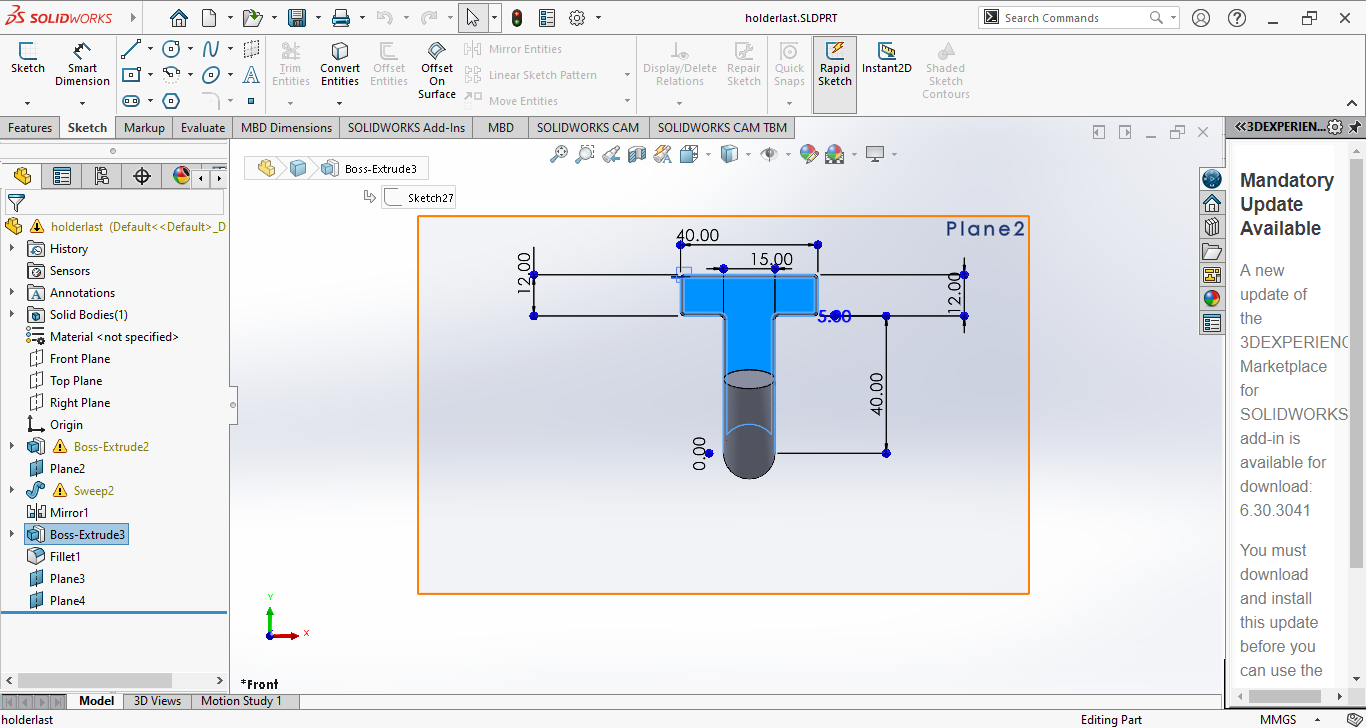Viewport: 1366px width, 728px height.
Task: Click the Sketch27 breadcrumb label
Action: tap(430, 198)
